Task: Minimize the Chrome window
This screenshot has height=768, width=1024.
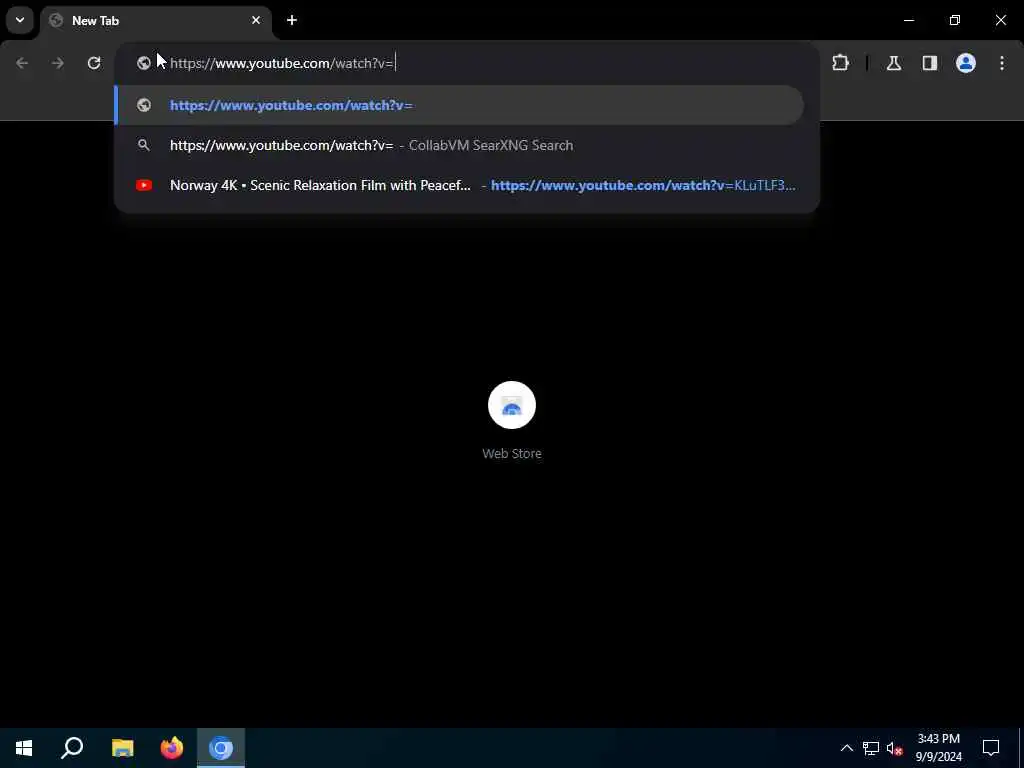Action: [x=908, y=20]
